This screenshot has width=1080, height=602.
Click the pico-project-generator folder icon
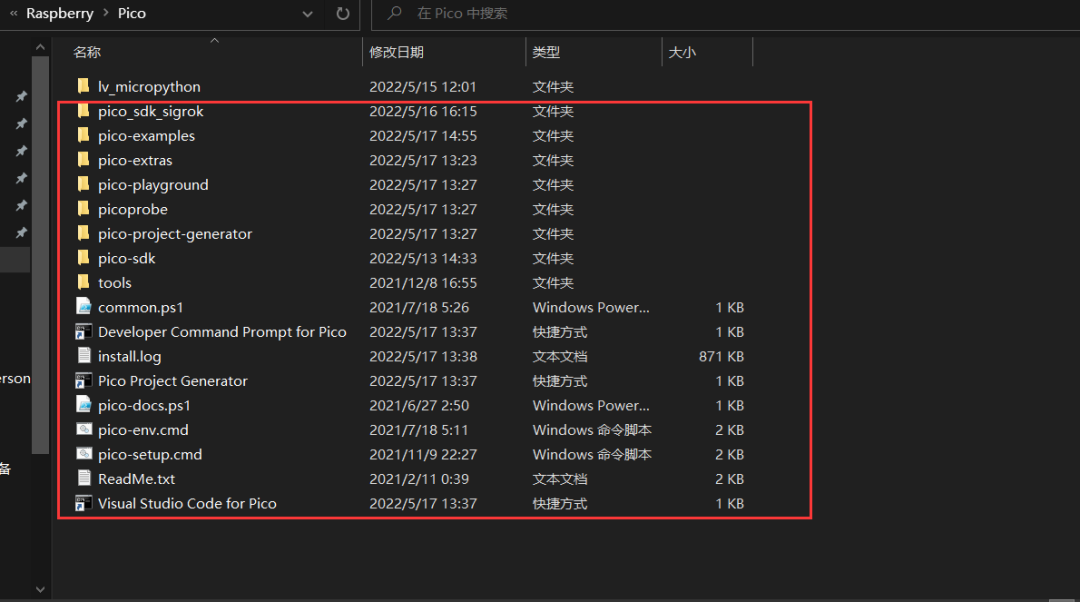point(83,233)
